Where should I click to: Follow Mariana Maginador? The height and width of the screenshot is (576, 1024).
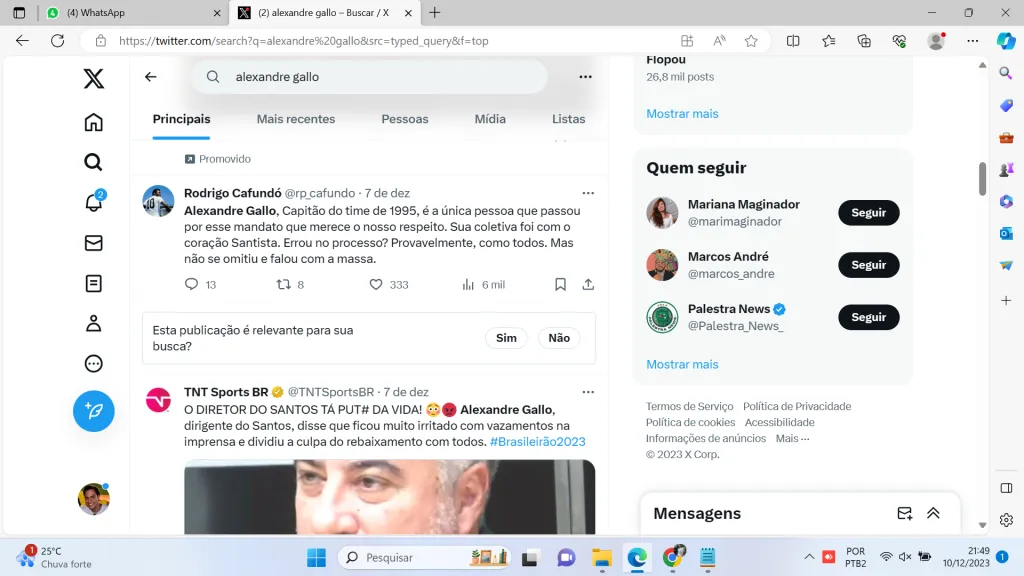(x=868, y=213)
